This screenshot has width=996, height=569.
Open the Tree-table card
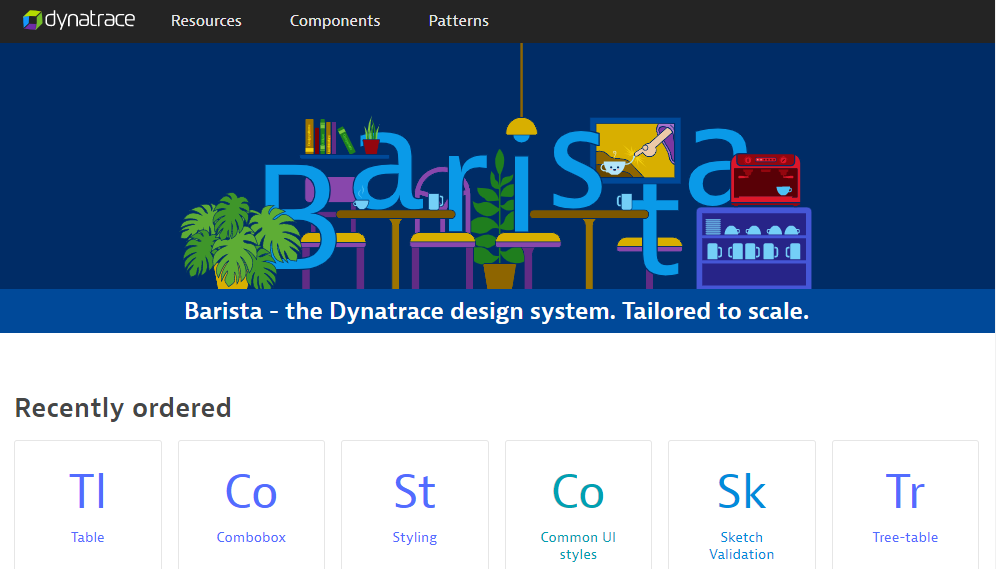click(905, 505)
